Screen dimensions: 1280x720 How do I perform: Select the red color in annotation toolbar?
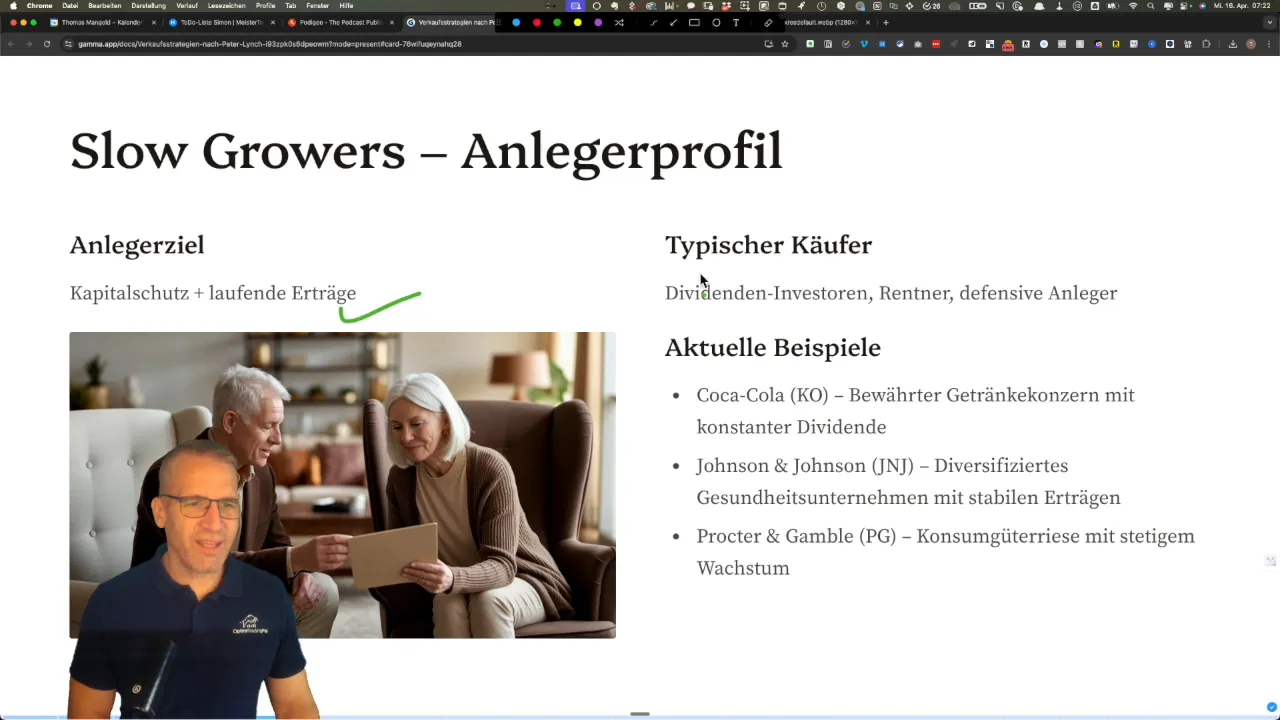coord(537,22)
